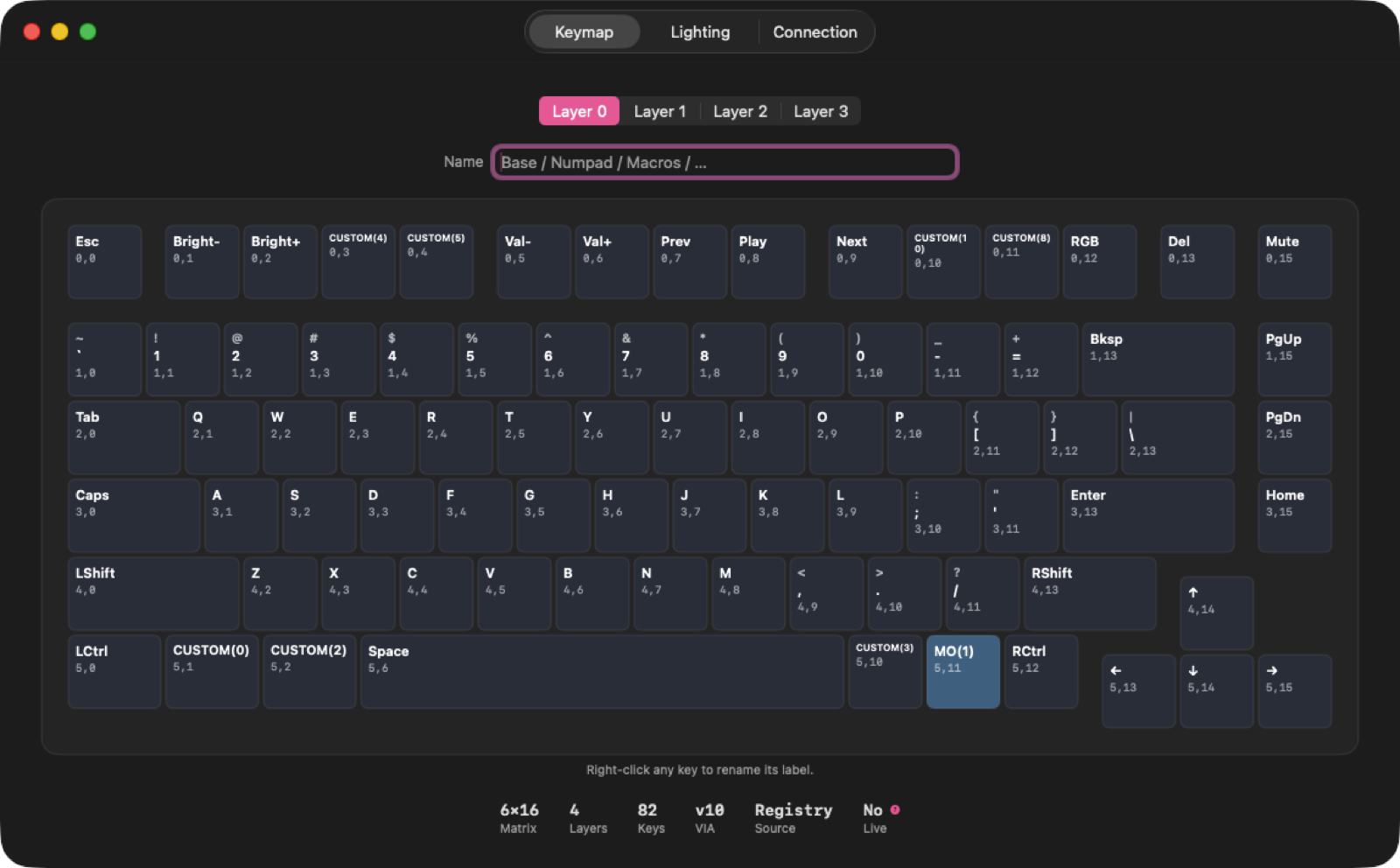Select the Bright+ key

(280, 262)
